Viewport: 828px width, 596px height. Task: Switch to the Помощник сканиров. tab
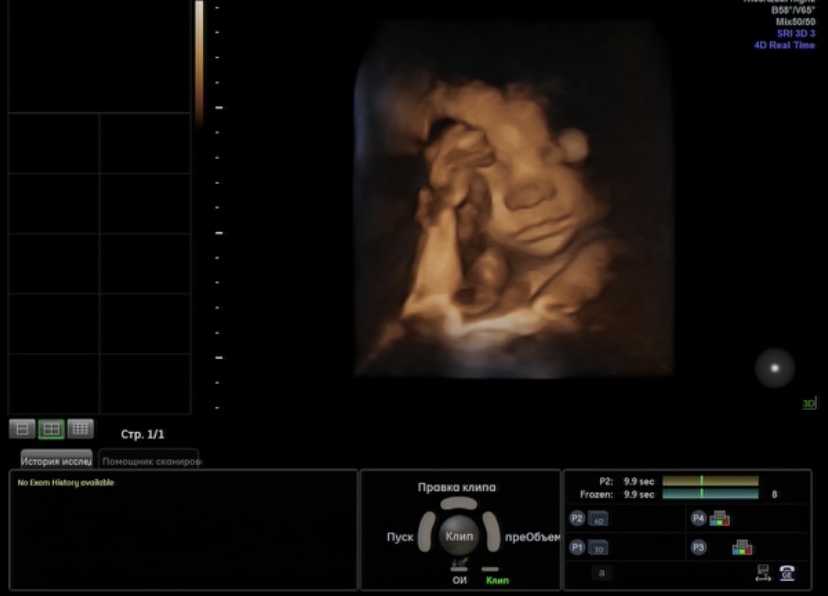click(149, 461)
